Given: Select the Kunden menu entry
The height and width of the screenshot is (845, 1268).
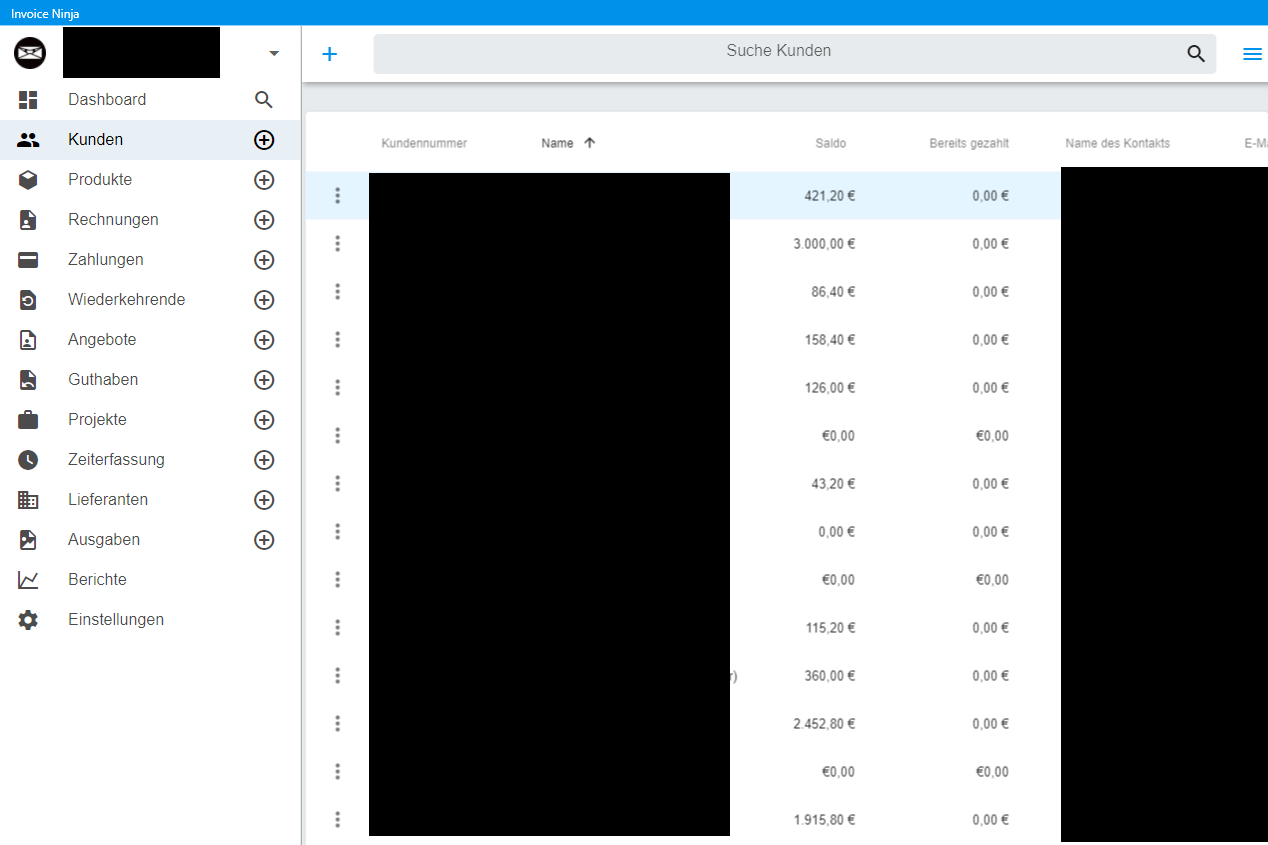Looking at the screenshot, I should pos(95,139).
